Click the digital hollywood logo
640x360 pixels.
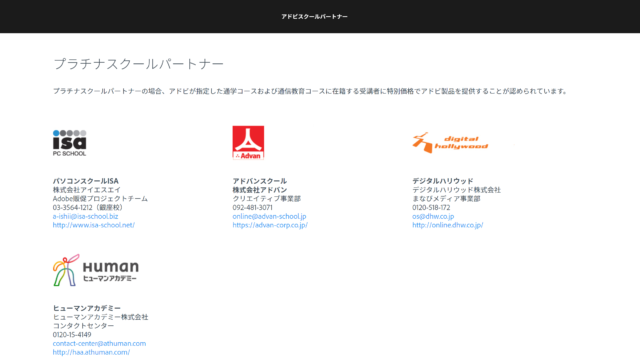click(450, 142)
